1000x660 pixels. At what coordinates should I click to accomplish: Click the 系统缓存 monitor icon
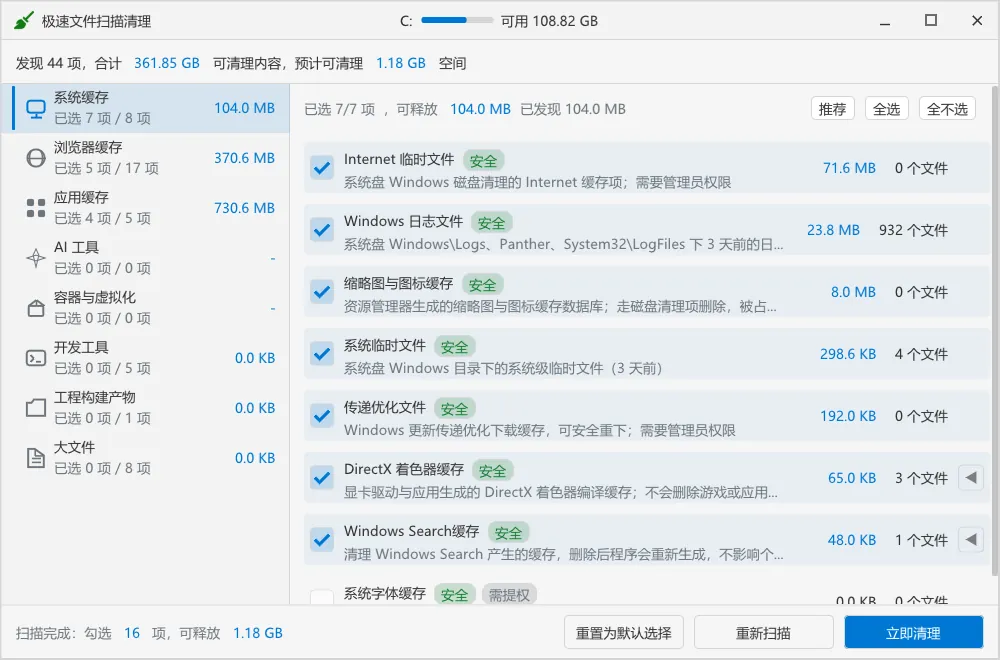pyautogui.click(x=36, y=108)
